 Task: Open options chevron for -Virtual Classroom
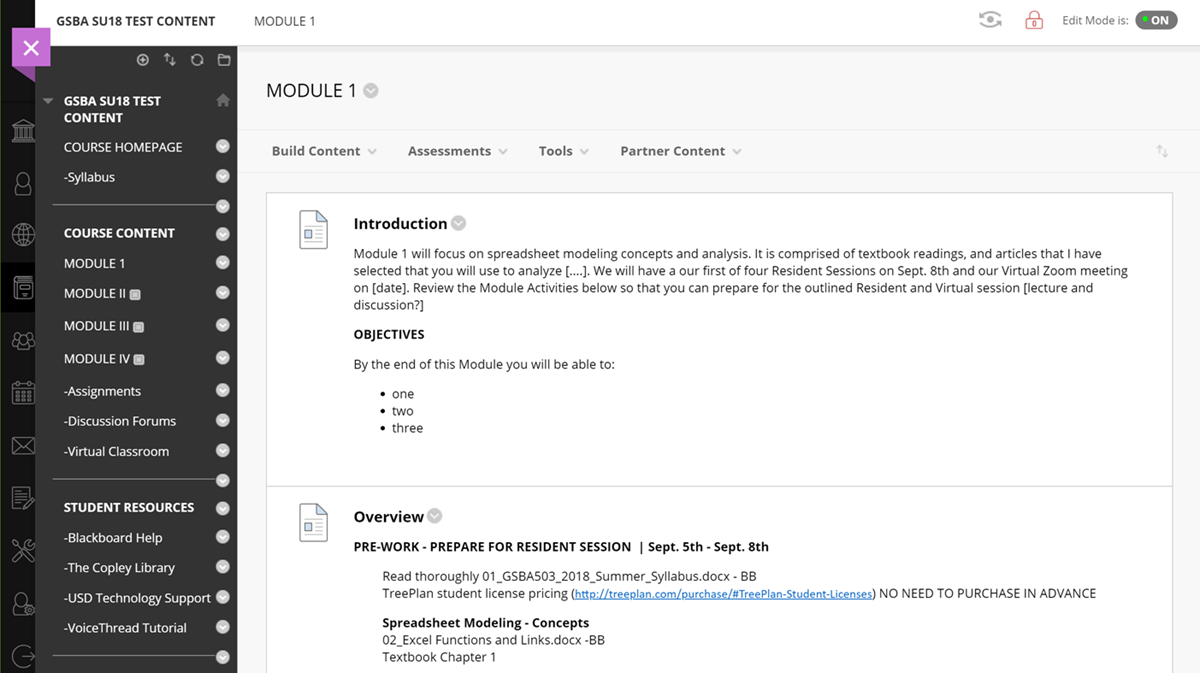pyautogui.click(x=223, y=450)
